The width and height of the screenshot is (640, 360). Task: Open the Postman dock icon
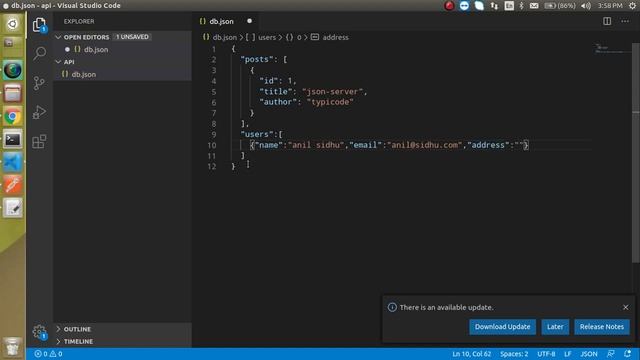[13, 185]
